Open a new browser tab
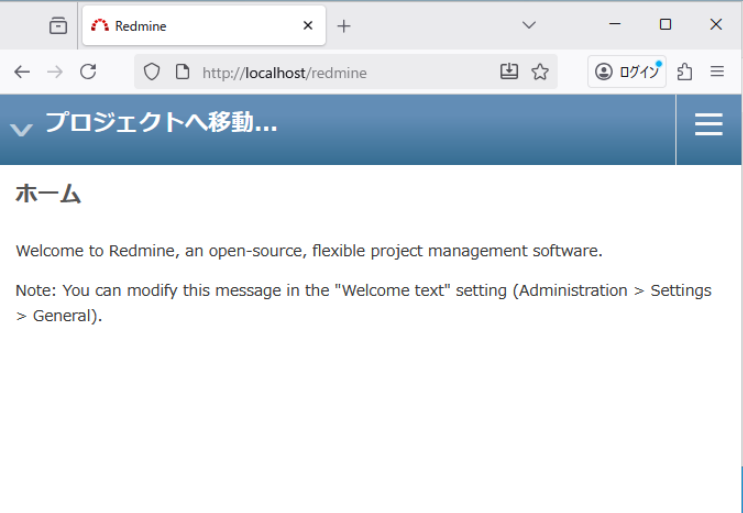 tap(344, 26)
